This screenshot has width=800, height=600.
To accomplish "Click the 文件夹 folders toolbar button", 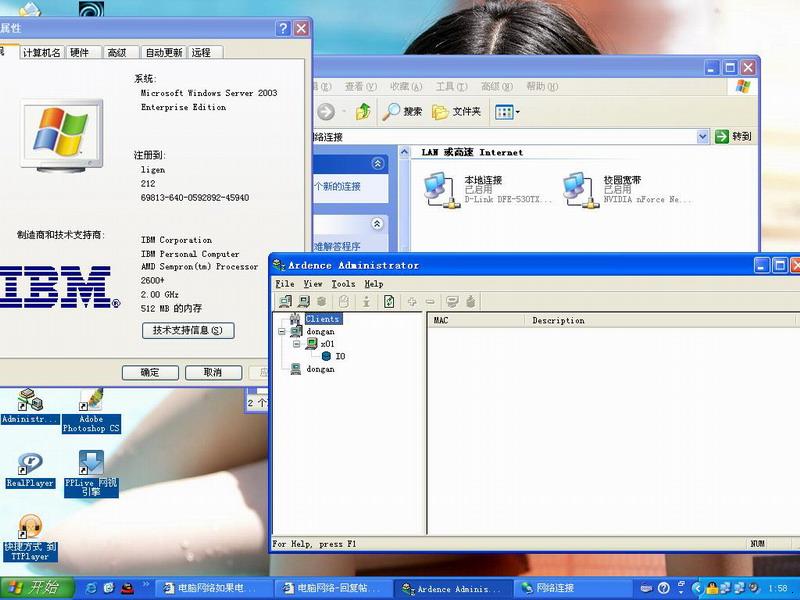I will [x=456, y=112].
